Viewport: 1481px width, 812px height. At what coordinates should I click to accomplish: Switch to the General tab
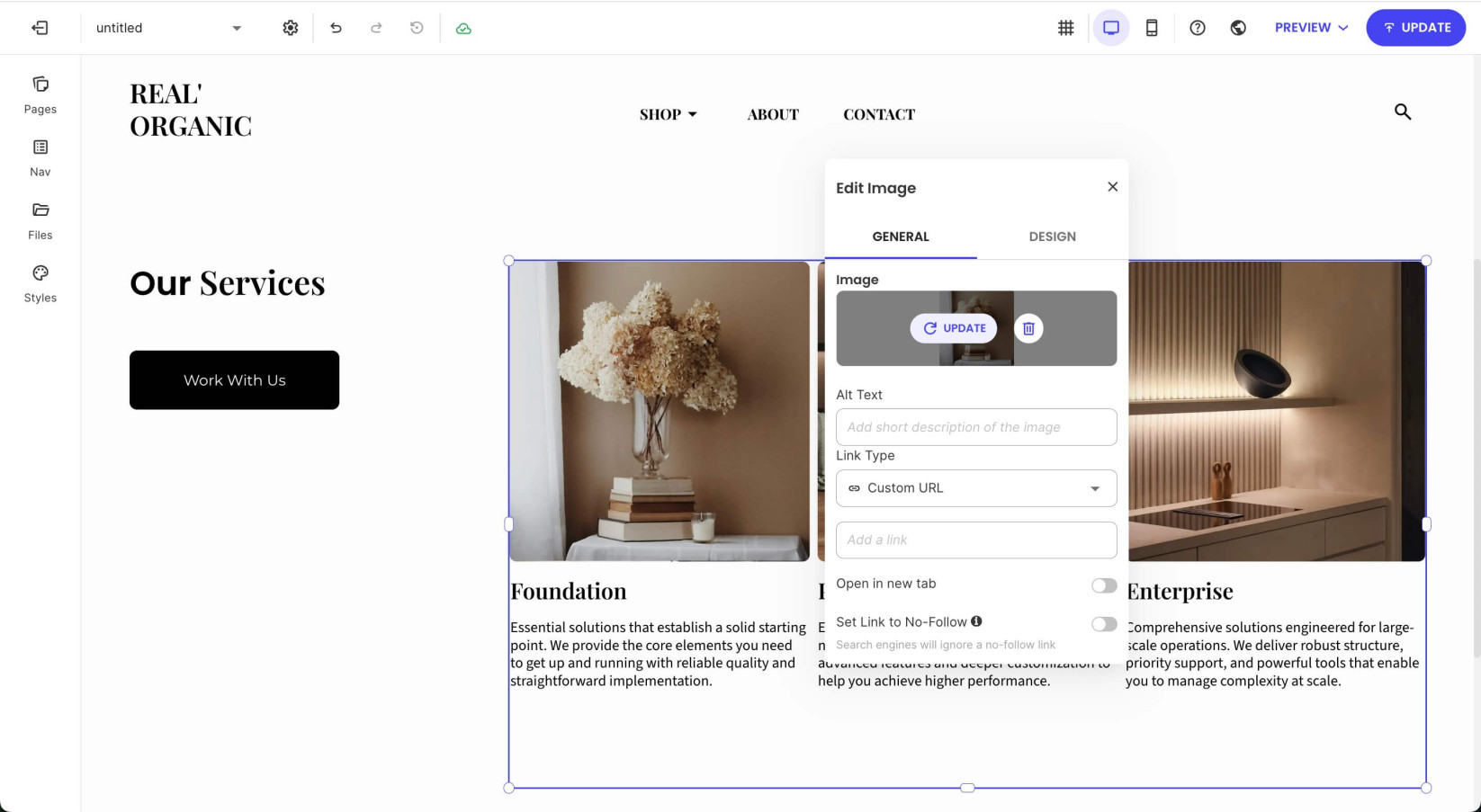(x=901, y=236)
